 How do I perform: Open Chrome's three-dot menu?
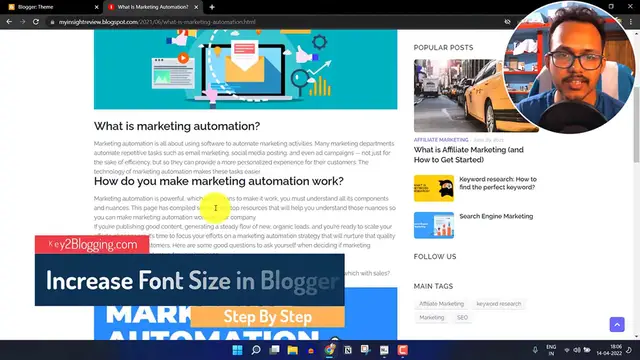tap(631, 22)
